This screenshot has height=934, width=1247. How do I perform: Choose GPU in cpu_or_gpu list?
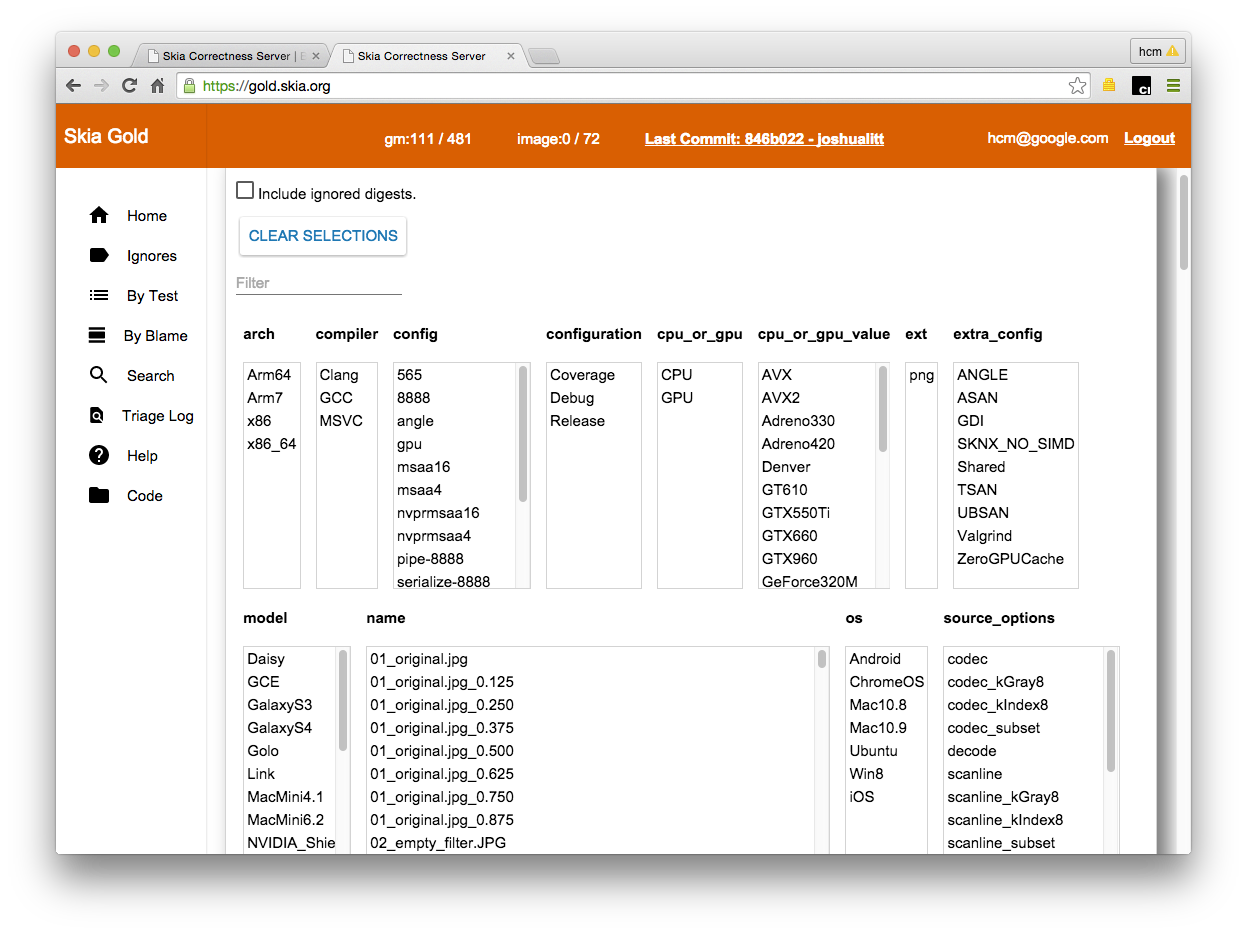point(677,398)
